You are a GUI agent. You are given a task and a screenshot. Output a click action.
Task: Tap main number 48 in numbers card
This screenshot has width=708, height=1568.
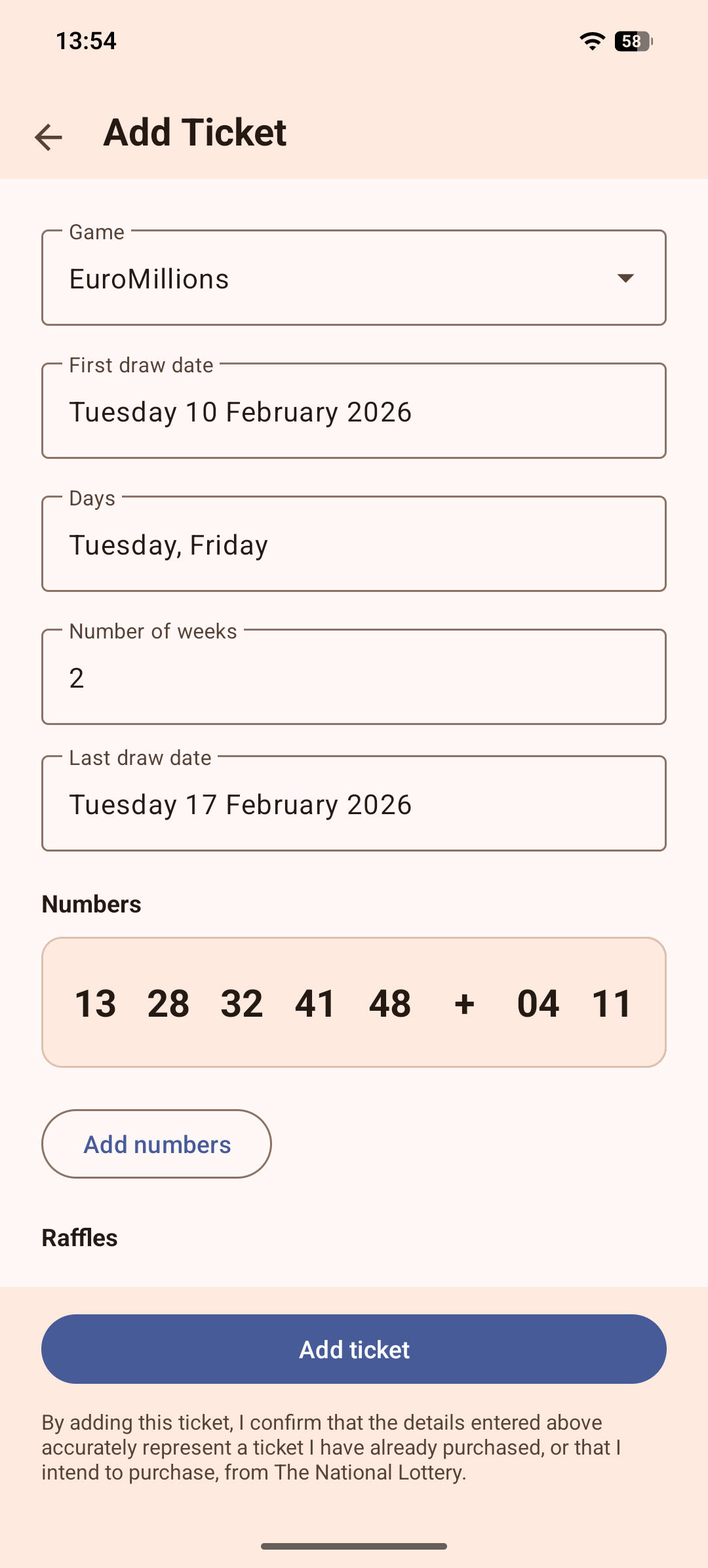pos(390,1004)
